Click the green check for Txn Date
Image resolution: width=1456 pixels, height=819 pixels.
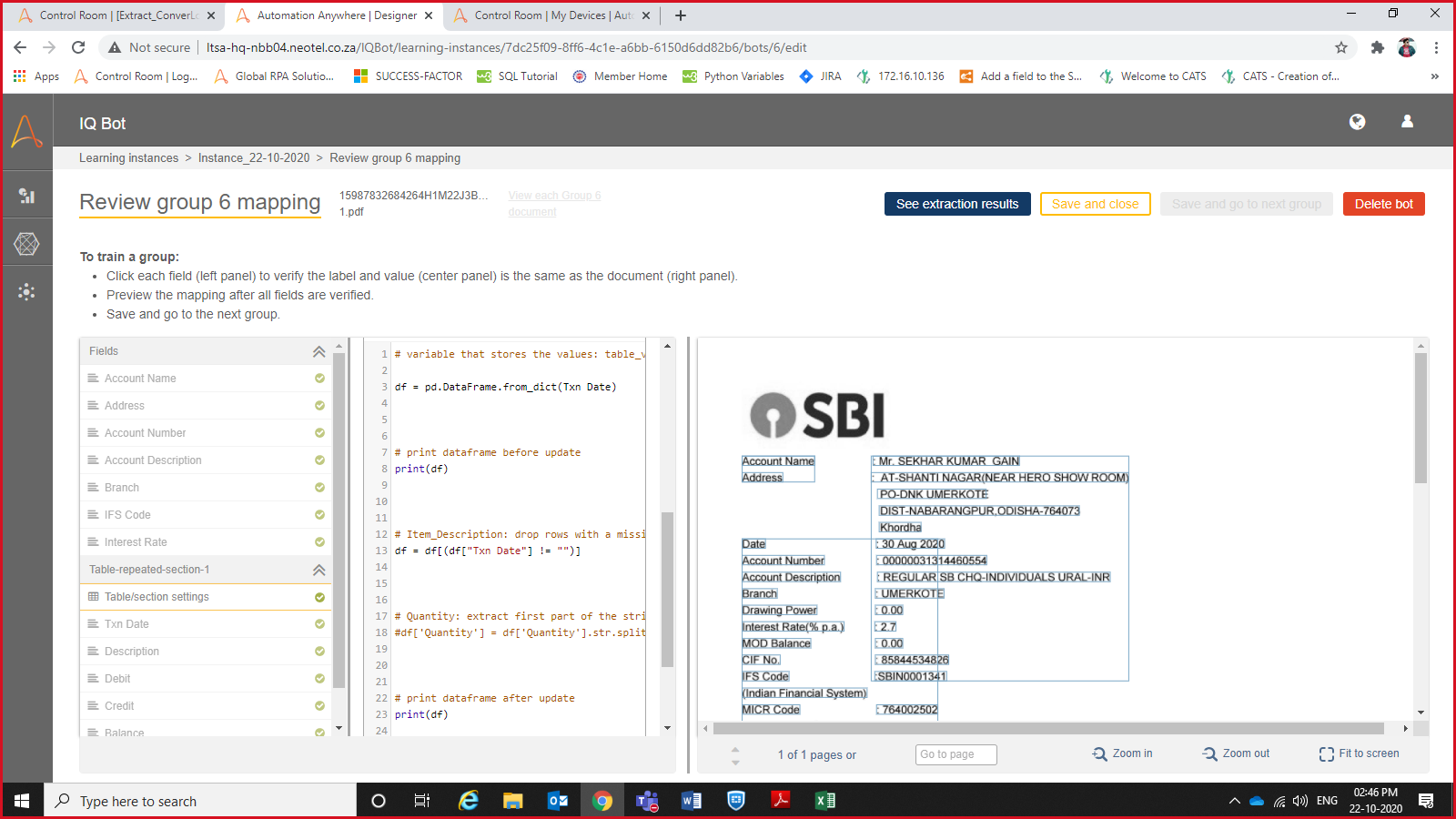pos(319,624)
